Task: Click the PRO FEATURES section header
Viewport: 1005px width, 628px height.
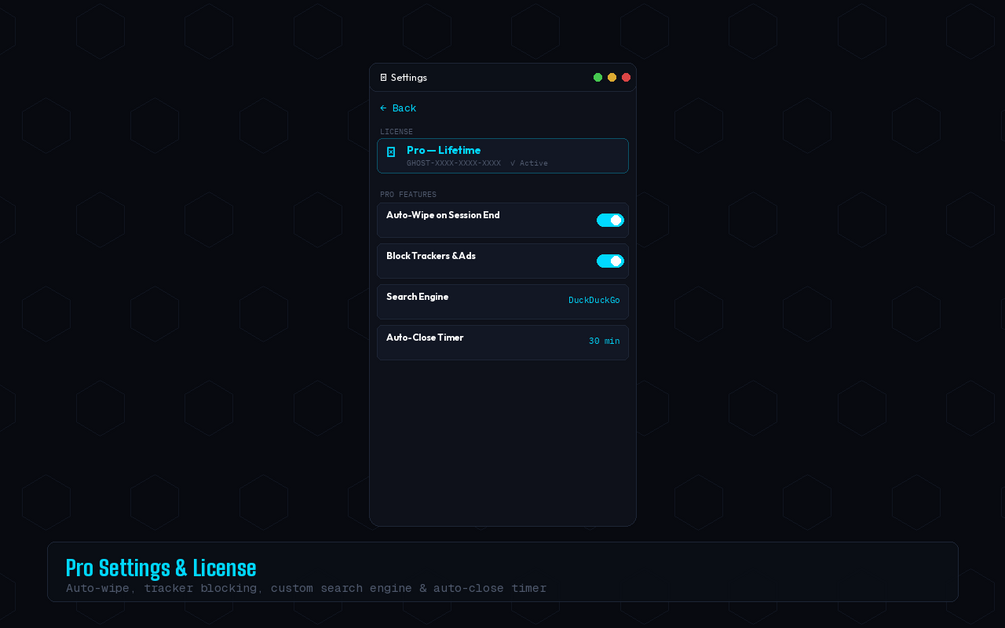Action: pos(408,194)
